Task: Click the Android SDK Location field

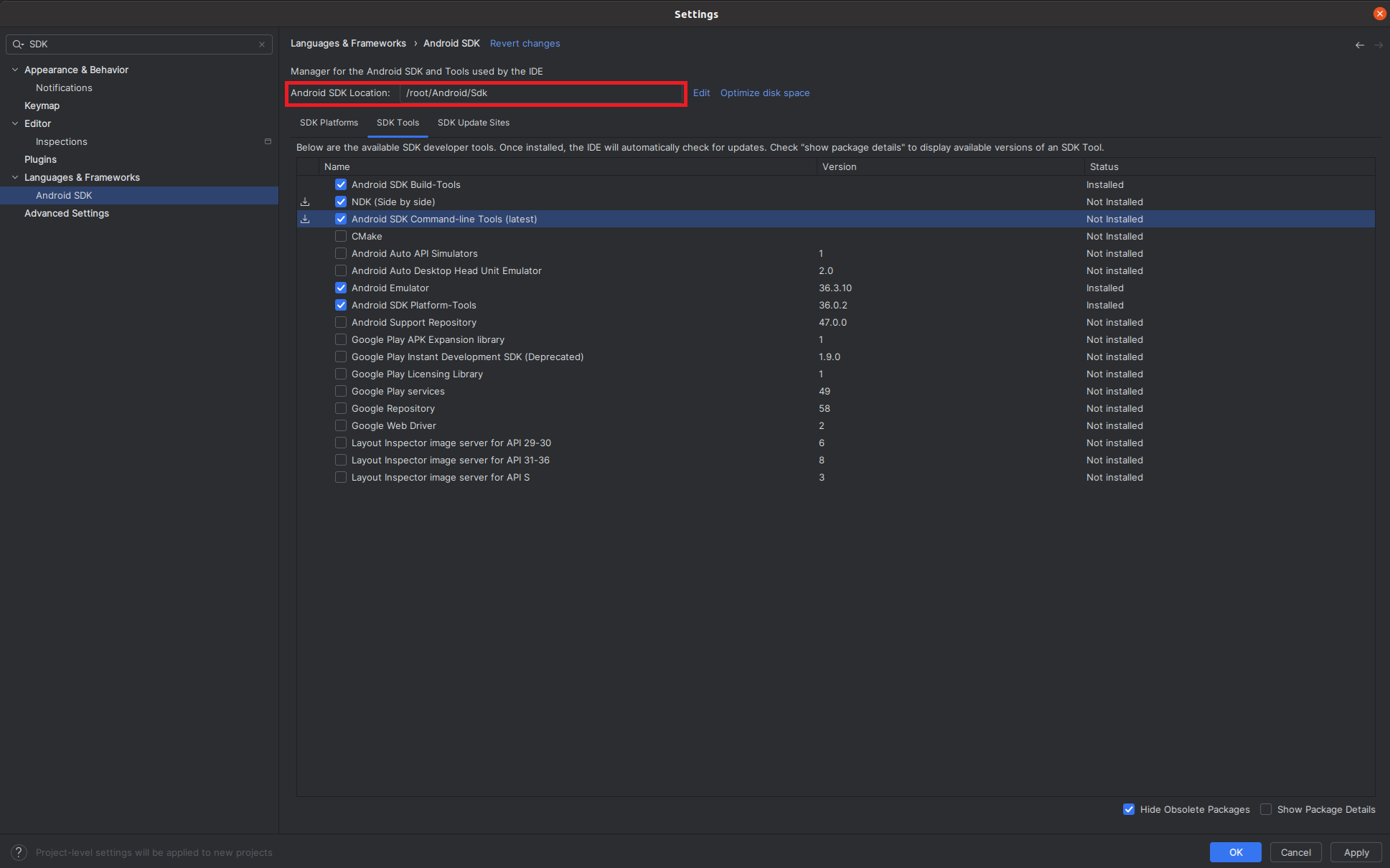Action: [x=542, y=93]
